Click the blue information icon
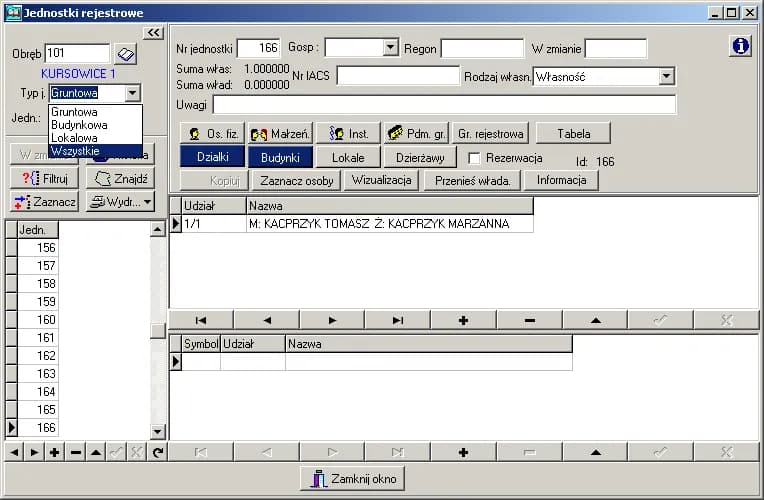Image resolution: width=764 pixels, height=500 pixels. pos(740,46)
